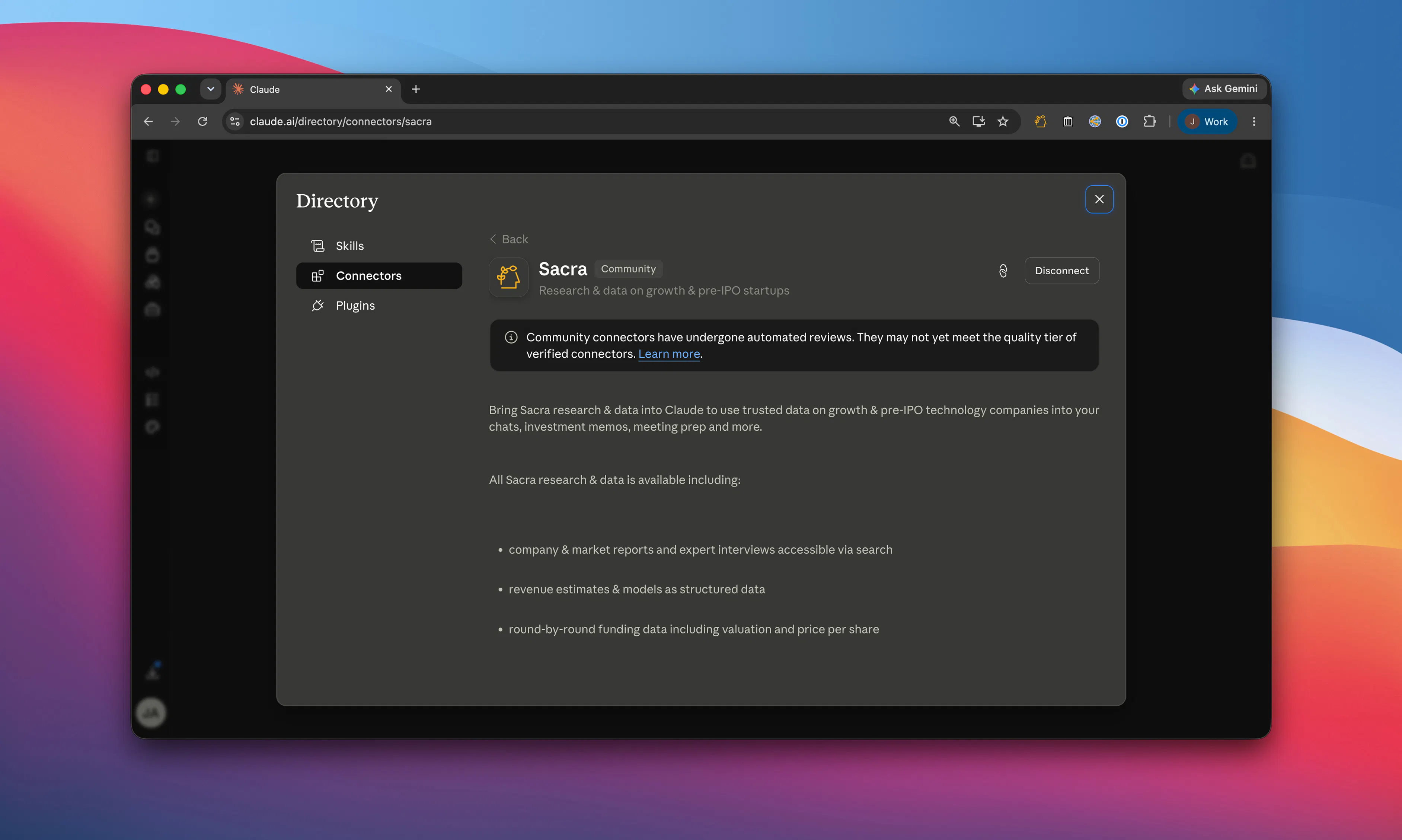Viewport: 1402px width, 840px height.
Task: Select the Connectors section
Action: click(379, 276)
